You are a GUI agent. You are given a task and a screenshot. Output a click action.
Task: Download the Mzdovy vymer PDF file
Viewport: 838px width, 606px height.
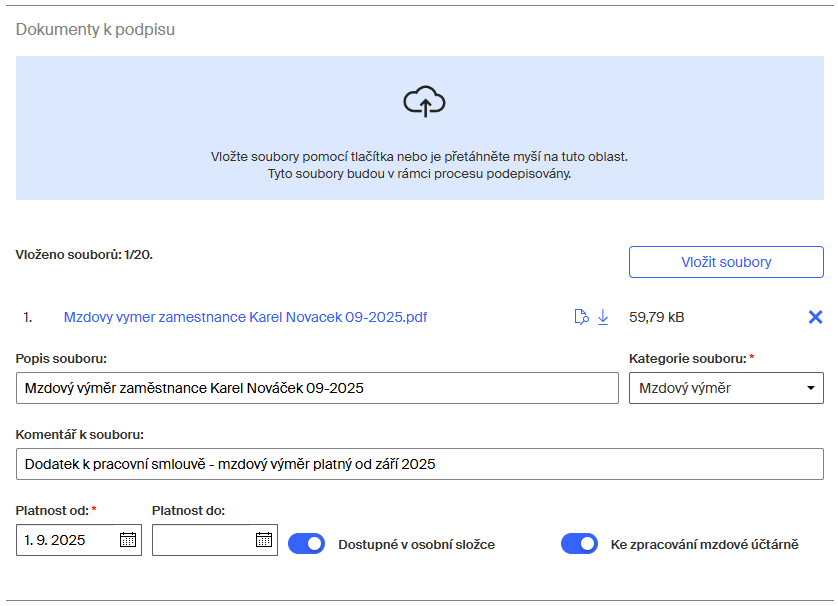pyautogui.click(x=603, y=317)
